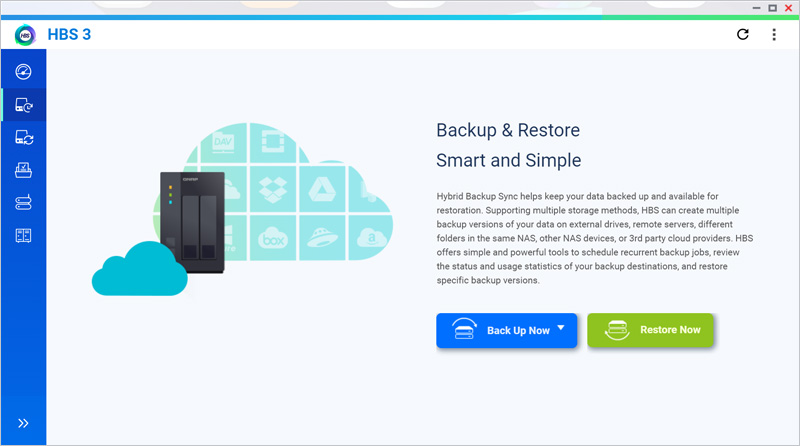Image resolution: width=800 pixels, height=446 pixels.
Task: Click the Dropbox tile in cloud illustration
Action: coord(273,189)
